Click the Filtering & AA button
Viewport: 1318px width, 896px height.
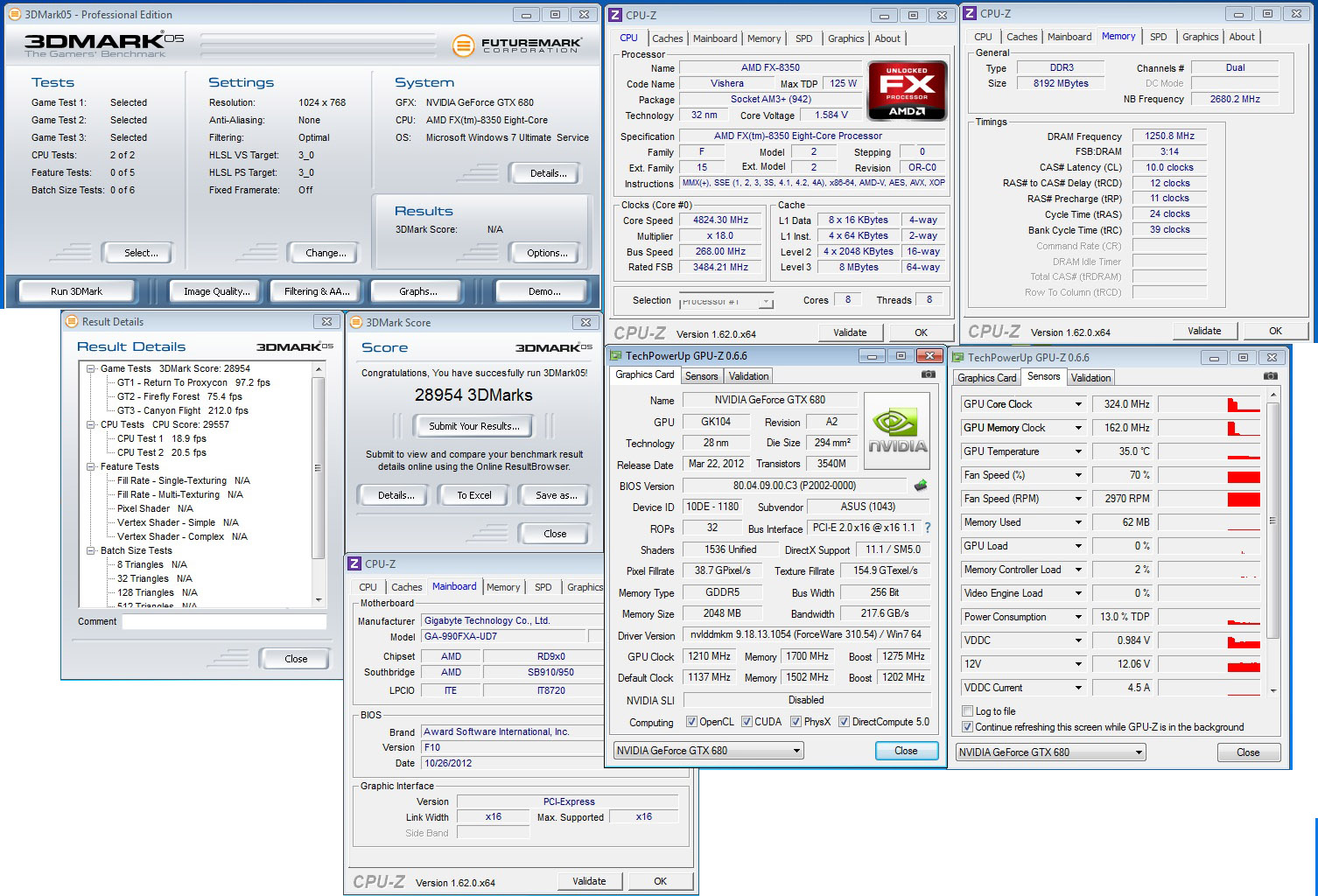pos(316,291)
